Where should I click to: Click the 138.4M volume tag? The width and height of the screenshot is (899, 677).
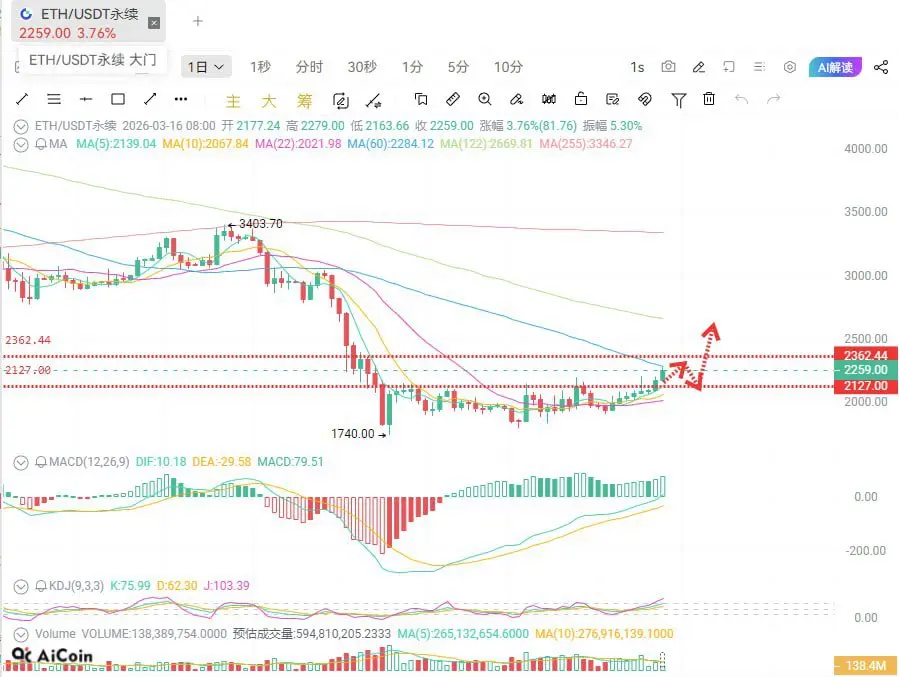point(865,666)
